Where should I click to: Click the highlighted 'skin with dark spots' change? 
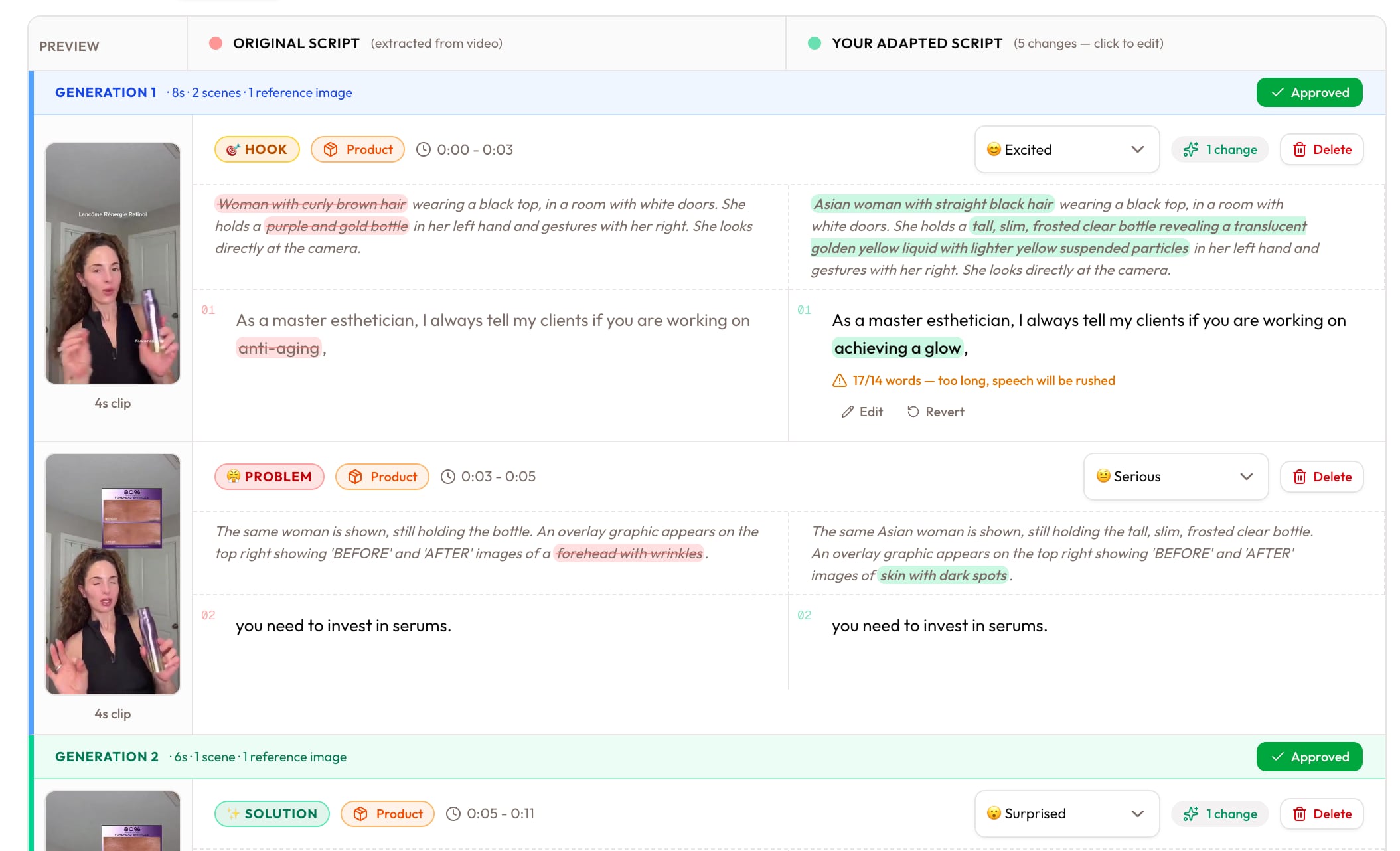point(943,576)
